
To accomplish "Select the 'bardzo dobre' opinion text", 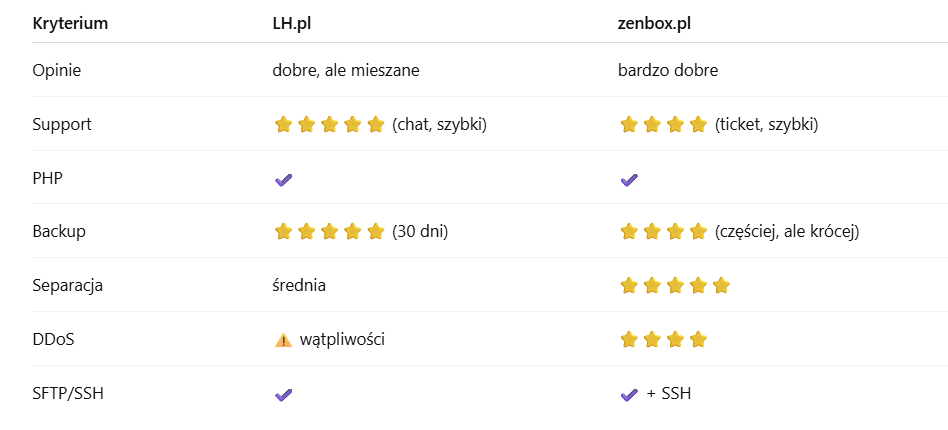I will 669,71.
